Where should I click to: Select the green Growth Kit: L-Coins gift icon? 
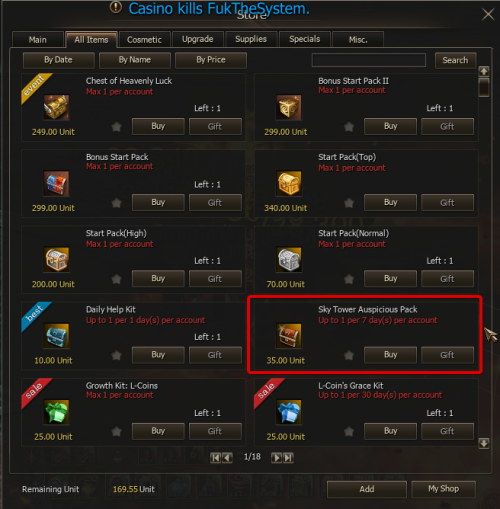pos(56,412)
